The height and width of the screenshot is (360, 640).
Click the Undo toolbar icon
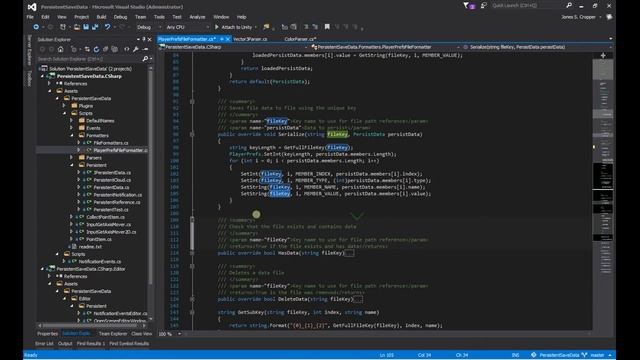point(107,27)
